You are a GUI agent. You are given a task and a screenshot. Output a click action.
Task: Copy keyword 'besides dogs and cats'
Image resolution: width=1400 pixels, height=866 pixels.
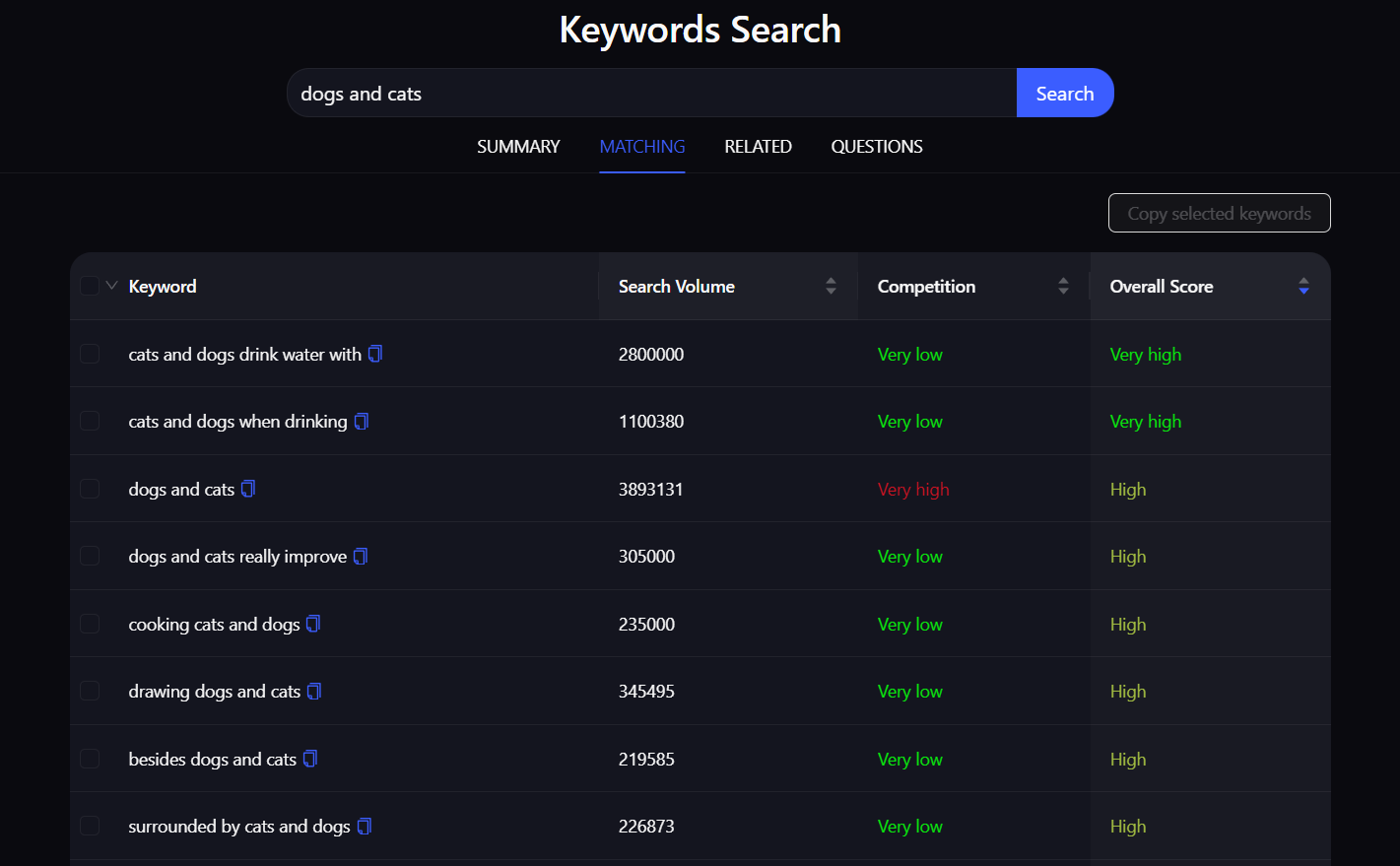(310, 759)
